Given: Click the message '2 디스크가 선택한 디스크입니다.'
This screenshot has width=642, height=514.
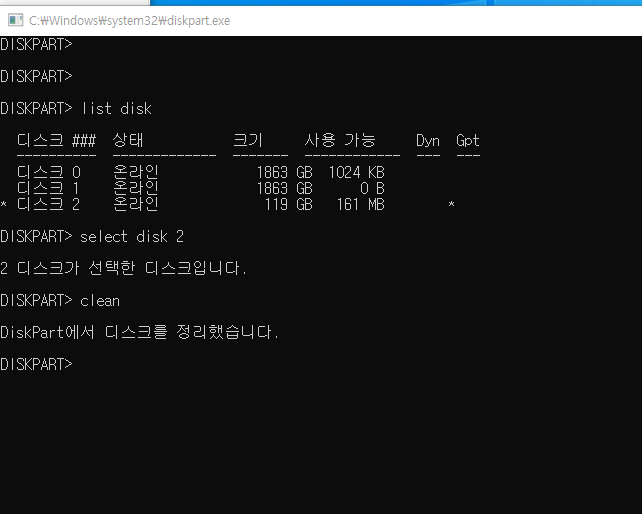Looking at the screenshot, I should [x=123, y=268].
